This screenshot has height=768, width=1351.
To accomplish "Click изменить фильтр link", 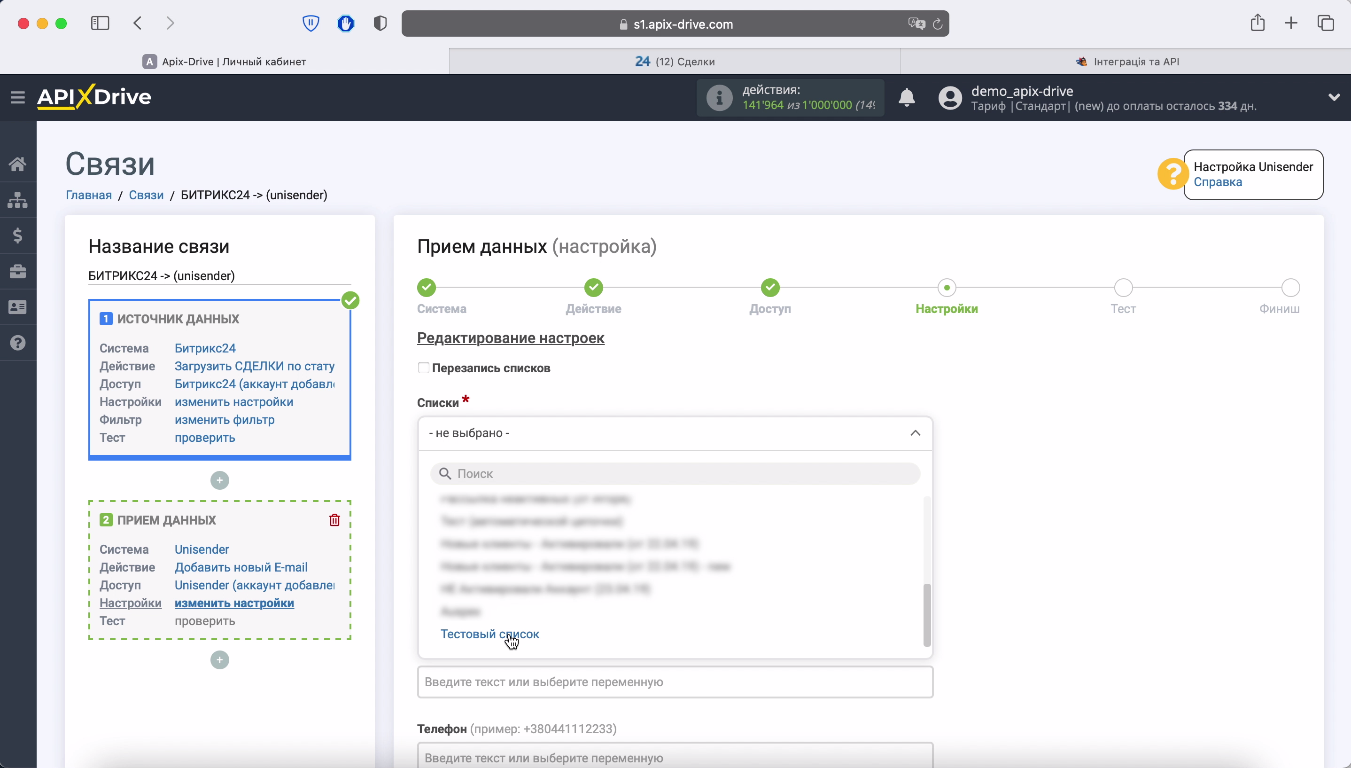I will click(225, 420).
